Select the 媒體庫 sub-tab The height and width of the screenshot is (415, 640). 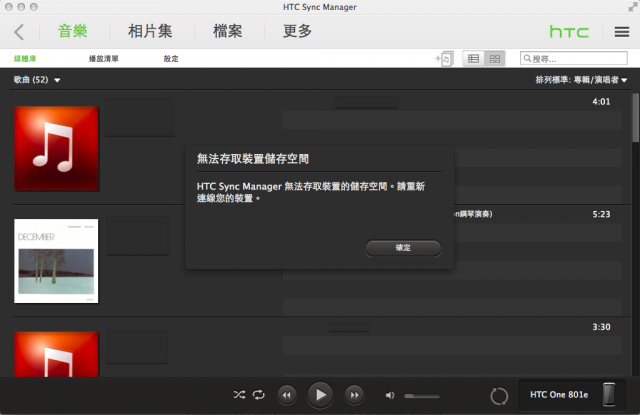pyautogui.click(x=25, y=59)
